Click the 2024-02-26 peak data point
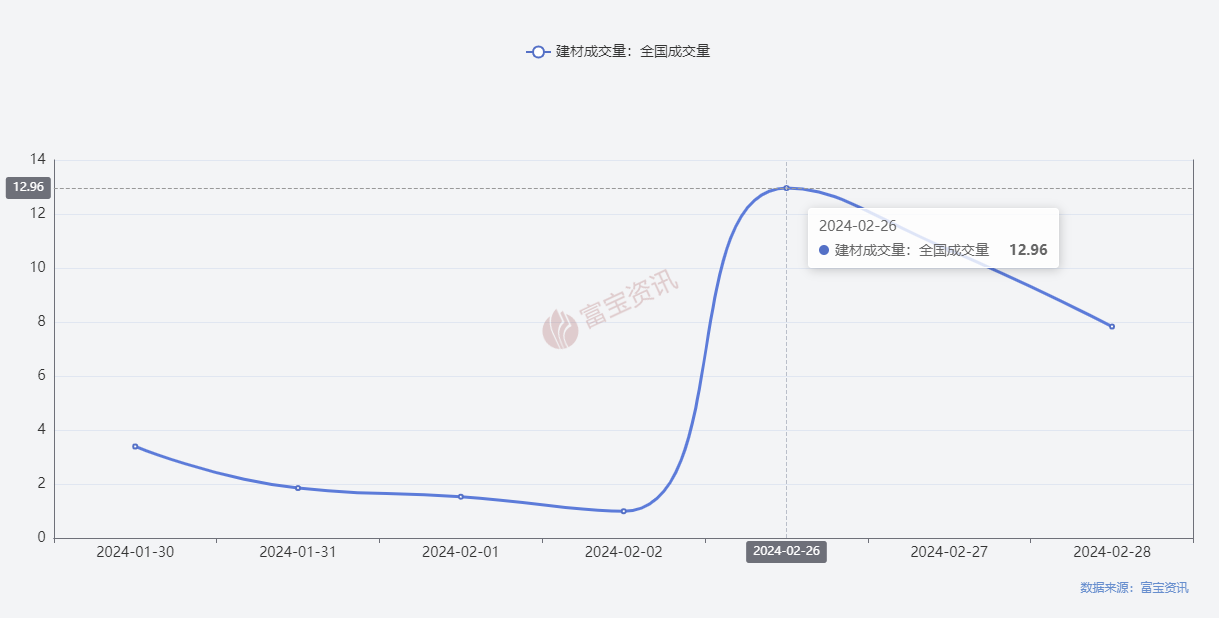The height and width of the screenshot is (618, 1219). point(786,188)
